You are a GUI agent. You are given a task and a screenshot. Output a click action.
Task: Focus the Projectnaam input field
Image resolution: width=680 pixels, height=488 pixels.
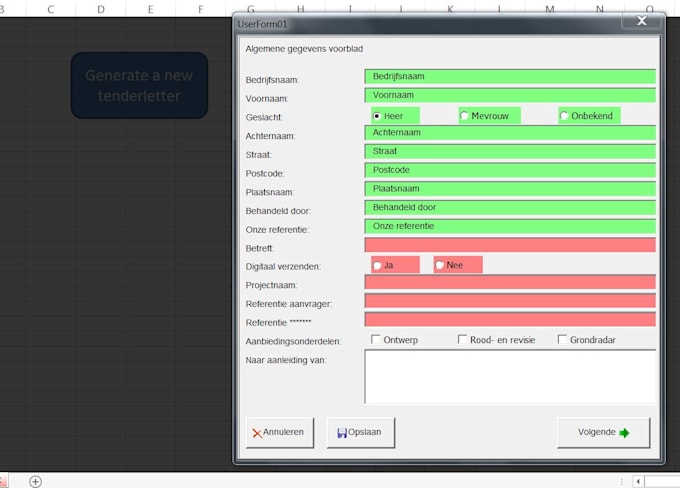point(510,282)
